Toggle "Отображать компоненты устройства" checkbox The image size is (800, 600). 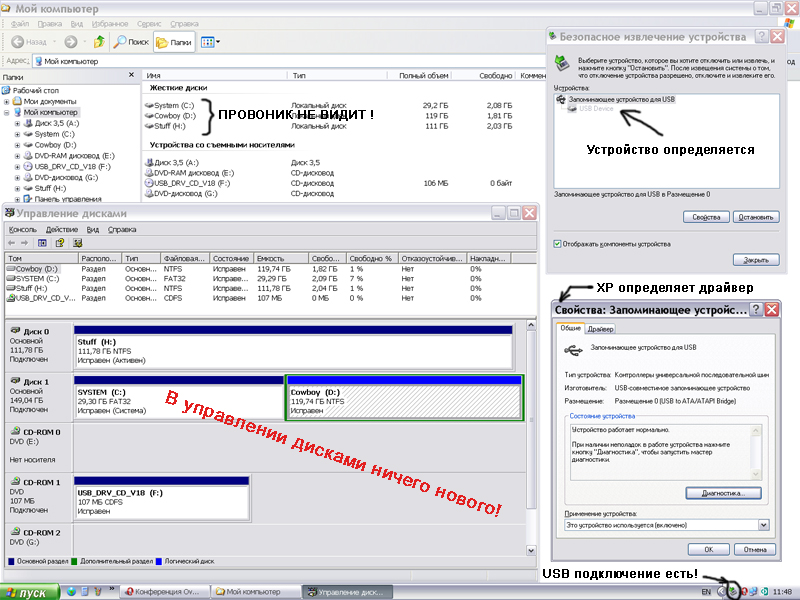[557, 244]
